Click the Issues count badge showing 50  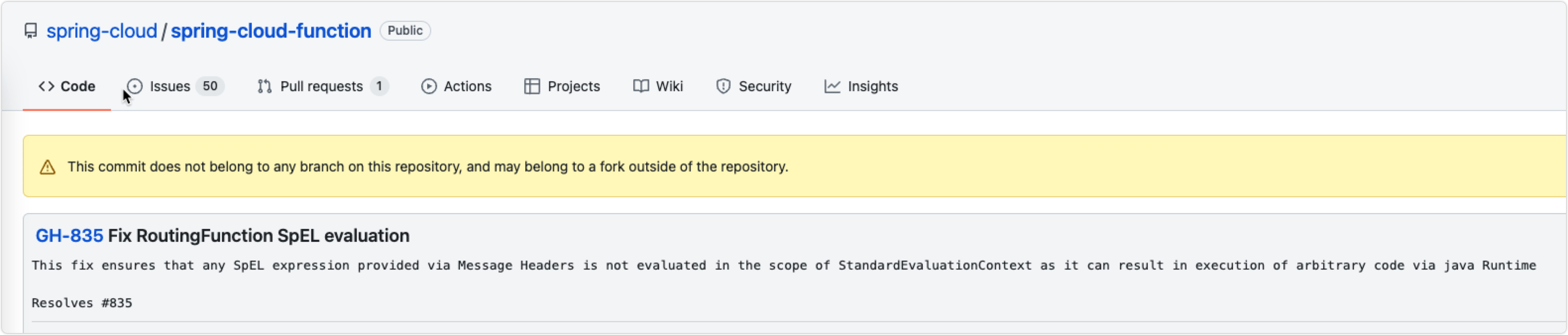210,87
